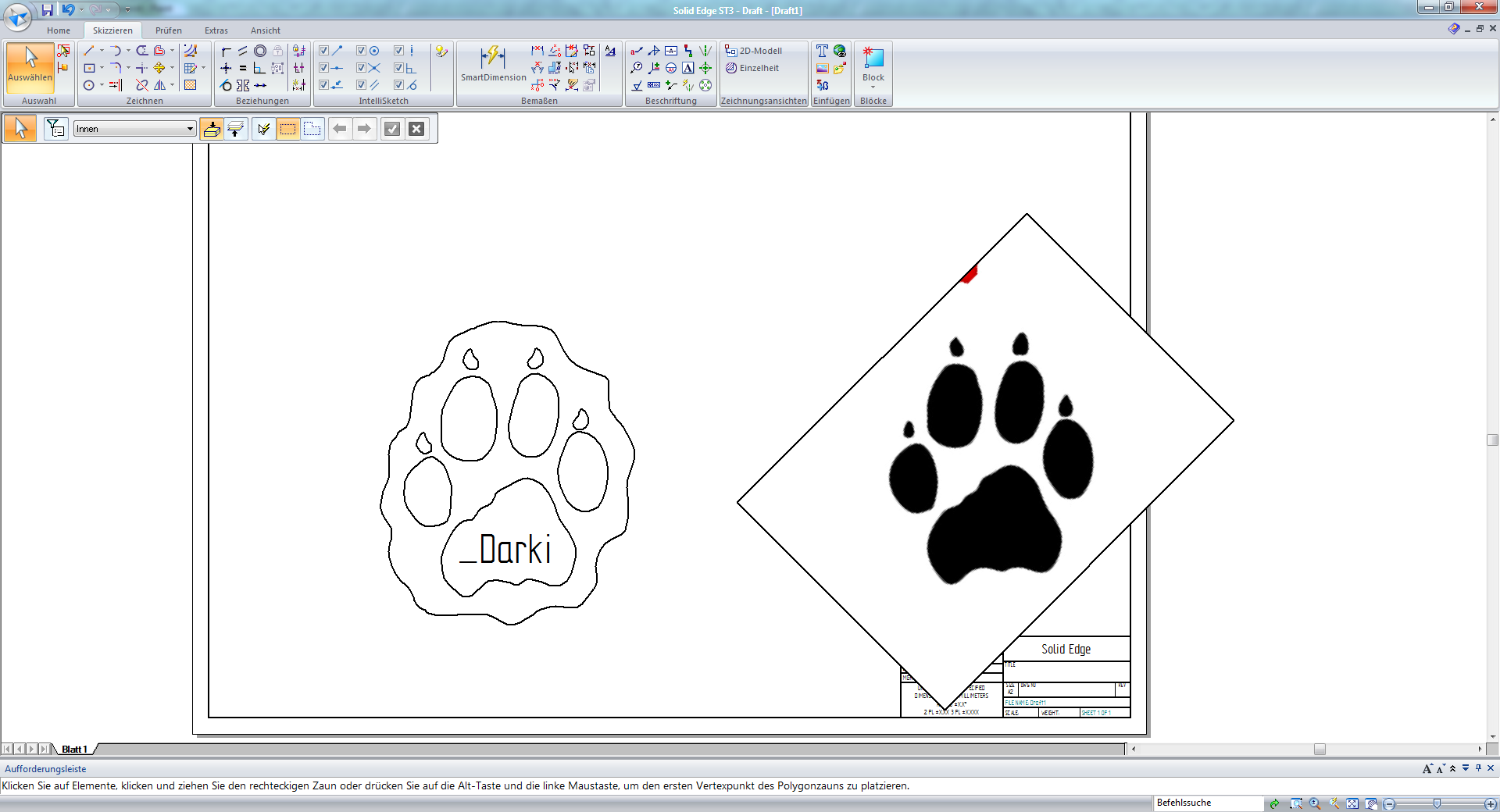Click the Insert Image icon

click(x=822, y=68)
